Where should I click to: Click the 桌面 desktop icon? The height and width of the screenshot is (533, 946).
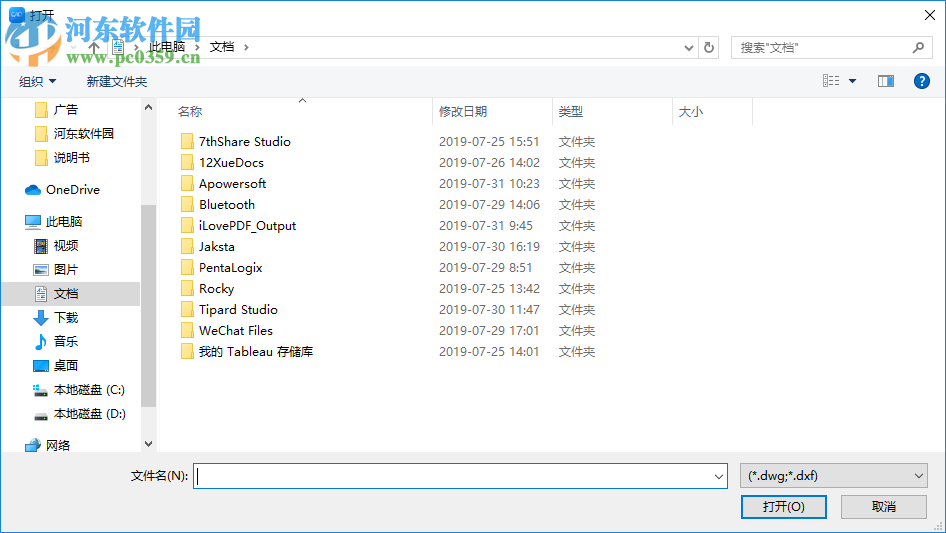coord(40,366)
